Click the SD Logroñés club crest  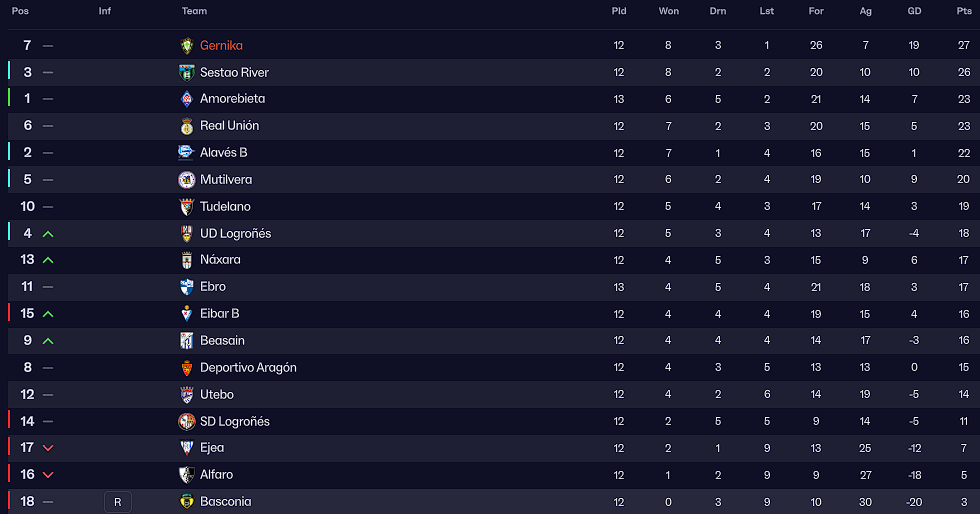[186, 421]
